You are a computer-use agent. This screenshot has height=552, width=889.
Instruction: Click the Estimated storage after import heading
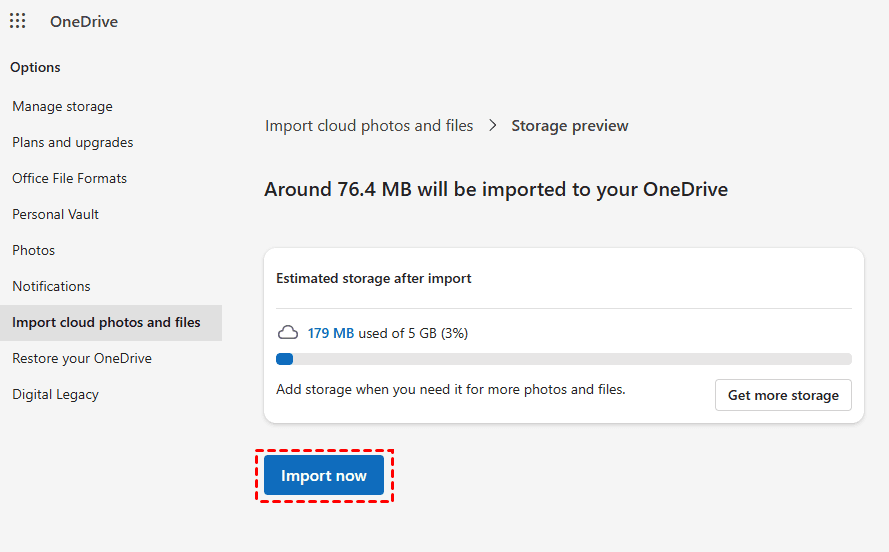(x=374, y=278)
